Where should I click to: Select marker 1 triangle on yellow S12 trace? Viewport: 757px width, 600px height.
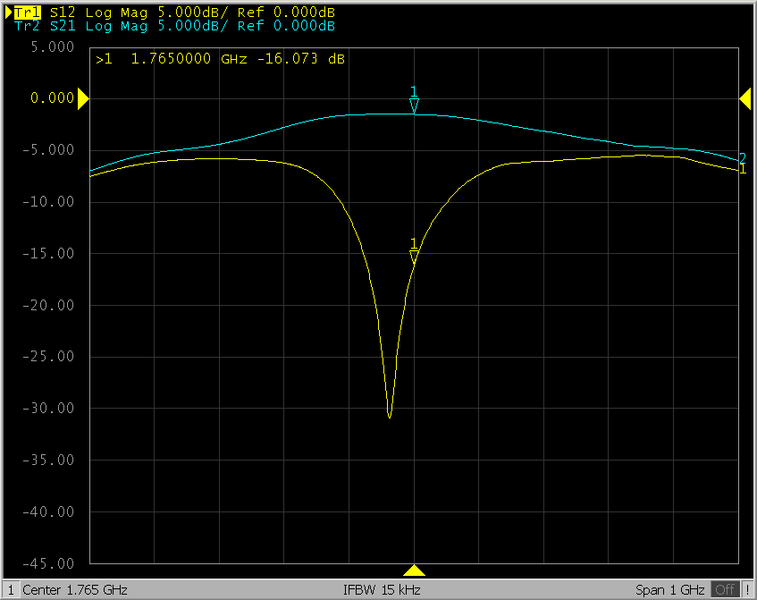414,256
